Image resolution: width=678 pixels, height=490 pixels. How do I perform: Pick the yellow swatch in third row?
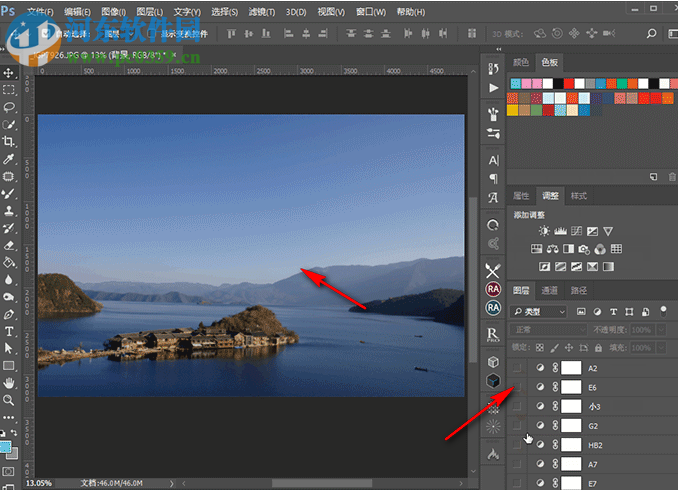(512, 110)
